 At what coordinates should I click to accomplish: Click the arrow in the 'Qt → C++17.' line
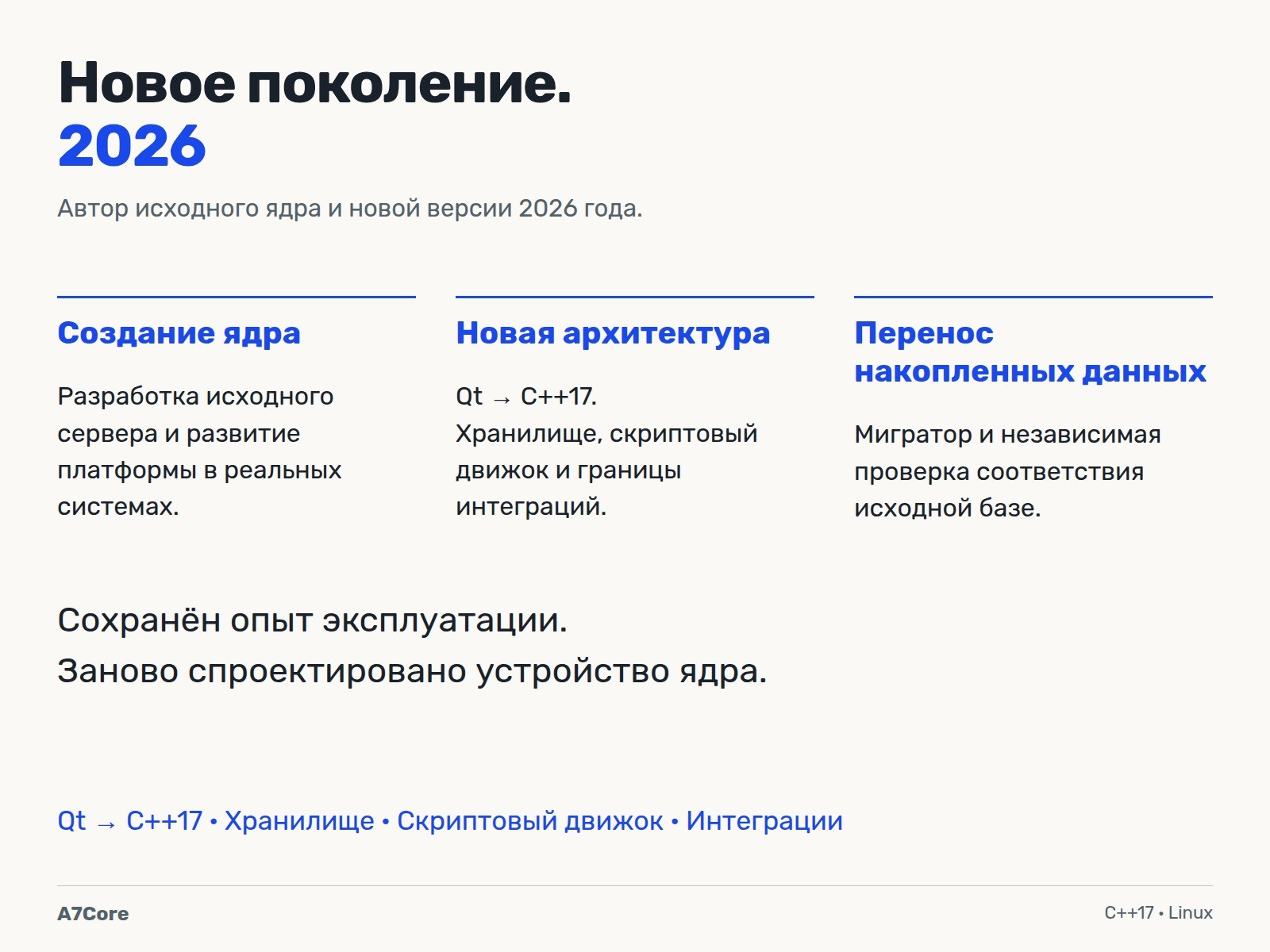[x=502, y=399]
